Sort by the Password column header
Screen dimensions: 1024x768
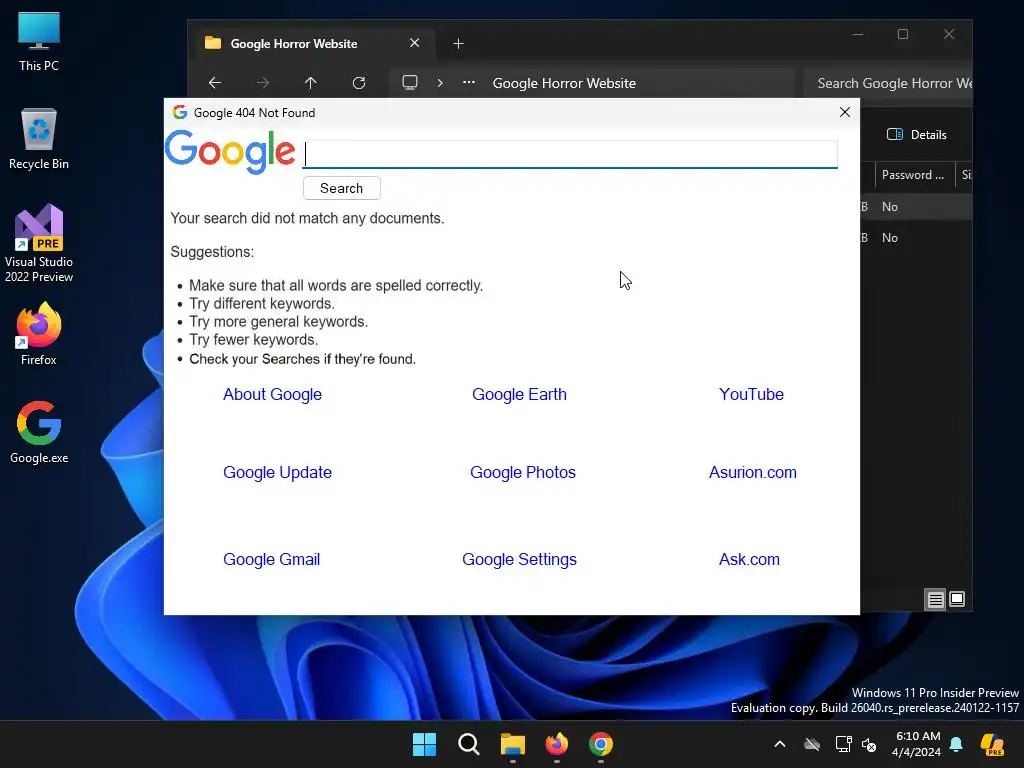pyautogui.click(x=914, y=174)
